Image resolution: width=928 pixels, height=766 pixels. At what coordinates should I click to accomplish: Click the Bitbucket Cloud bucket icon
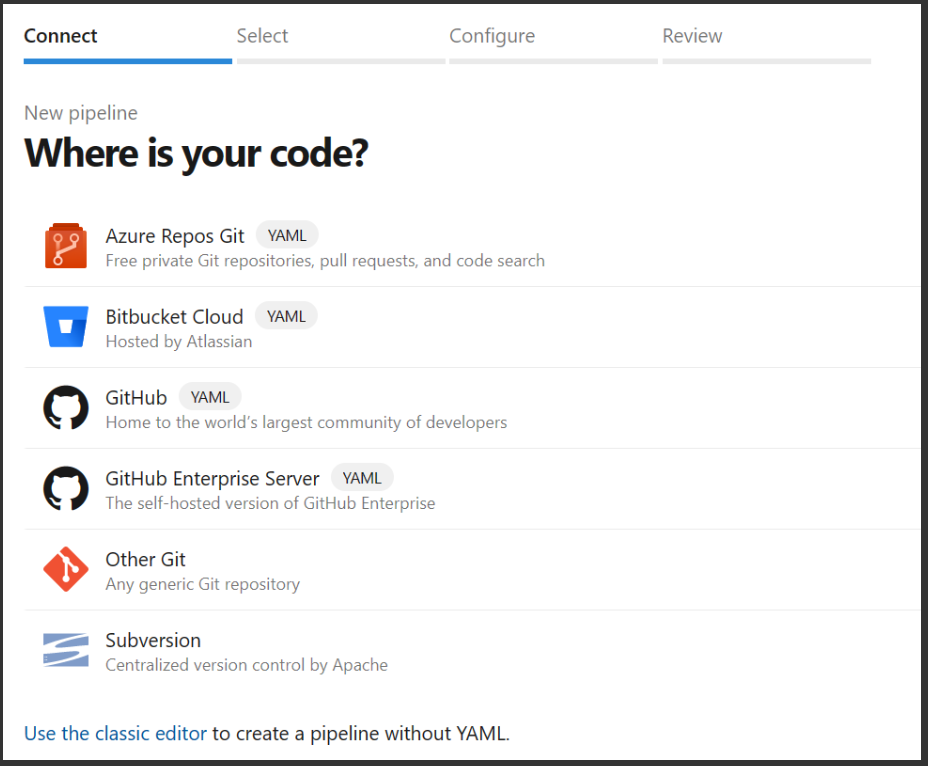[x=66, y=326]
